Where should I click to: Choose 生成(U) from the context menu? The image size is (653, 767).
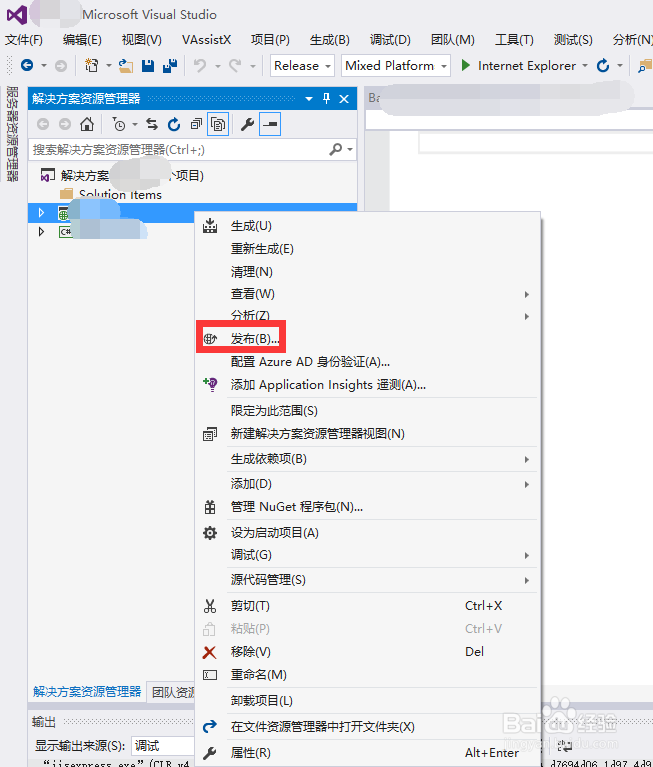point(368,226)
